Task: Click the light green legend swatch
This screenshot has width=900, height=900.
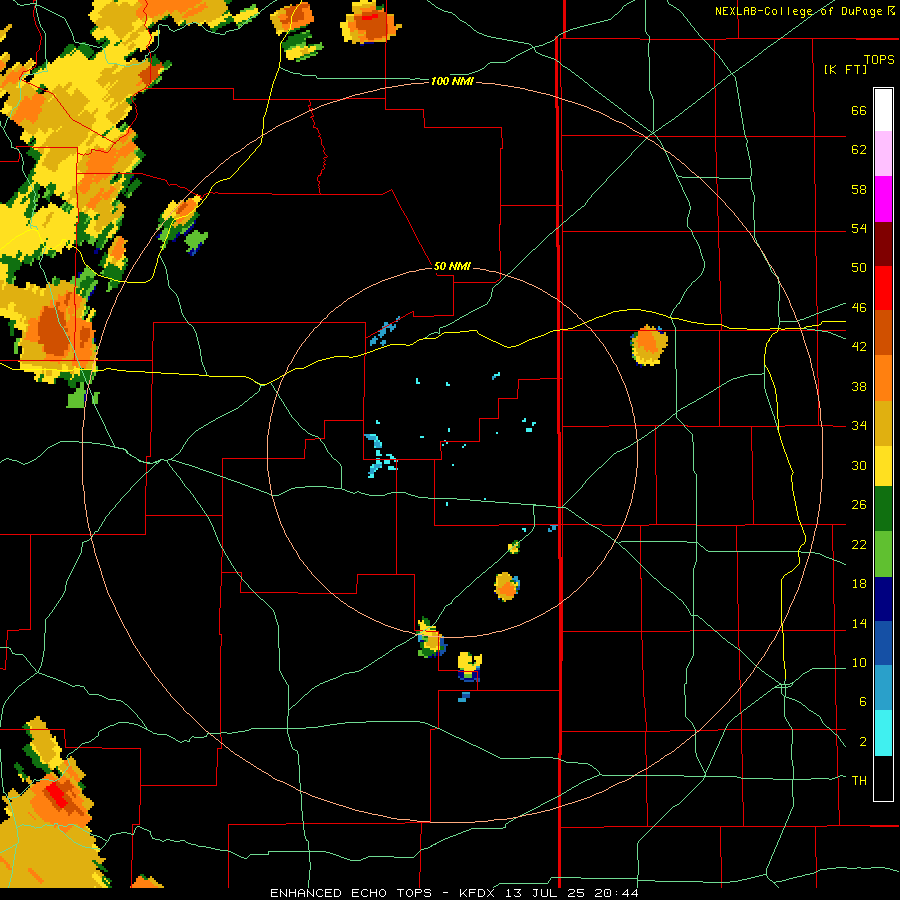Action: (x=883, y=554)
